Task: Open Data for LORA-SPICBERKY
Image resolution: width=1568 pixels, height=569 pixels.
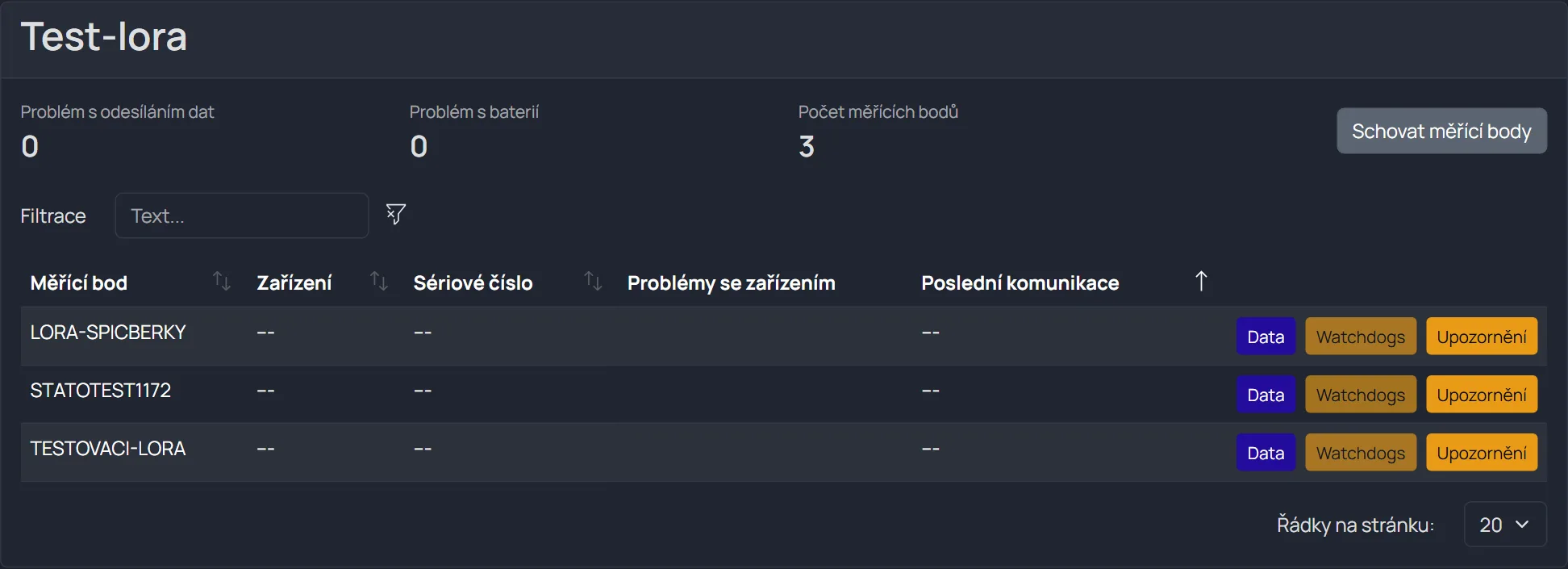Action: pos(1266,337)
